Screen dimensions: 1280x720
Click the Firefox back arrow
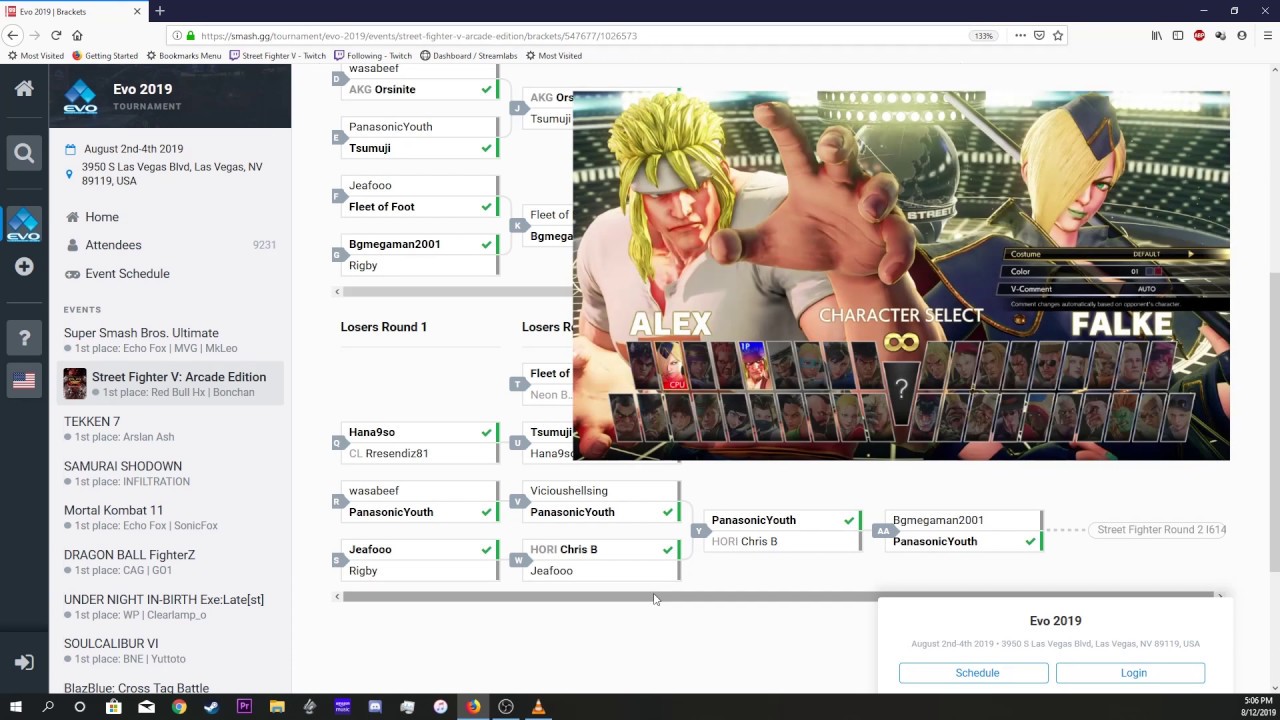pos(13,35)
